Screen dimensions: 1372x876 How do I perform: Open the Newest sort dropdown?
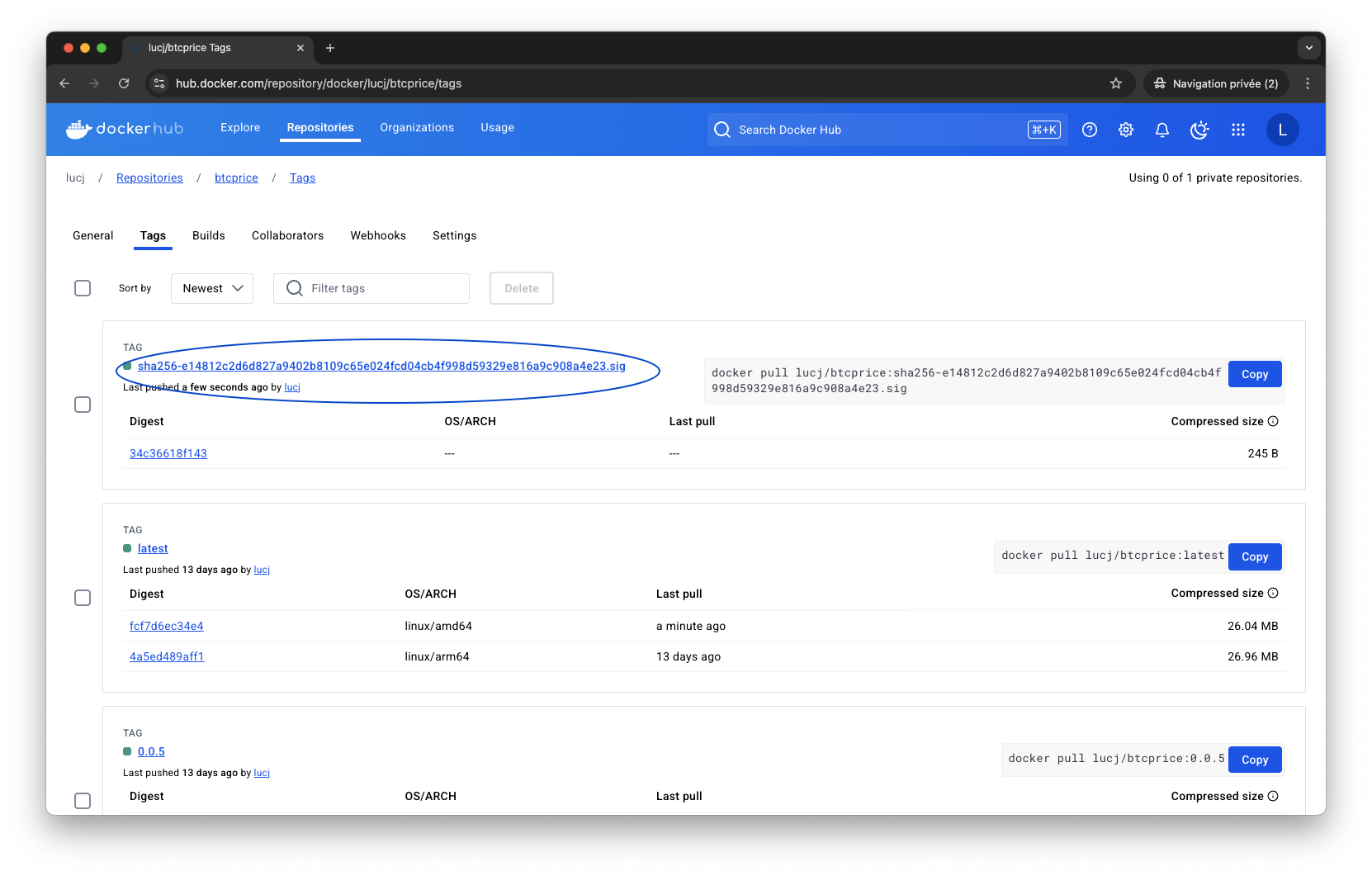(211, 288)
